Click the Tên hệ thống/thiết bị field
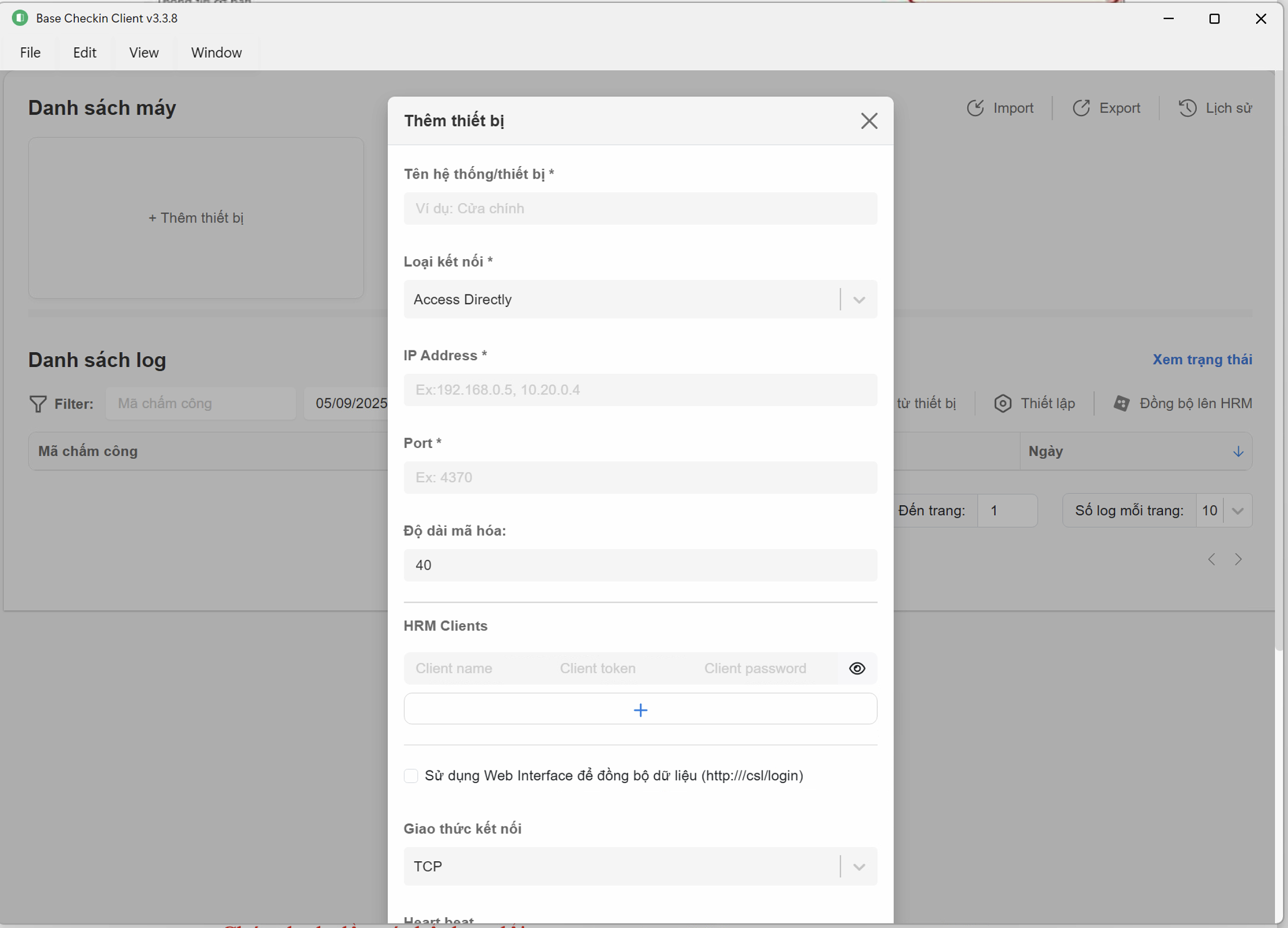 point(640,208)
